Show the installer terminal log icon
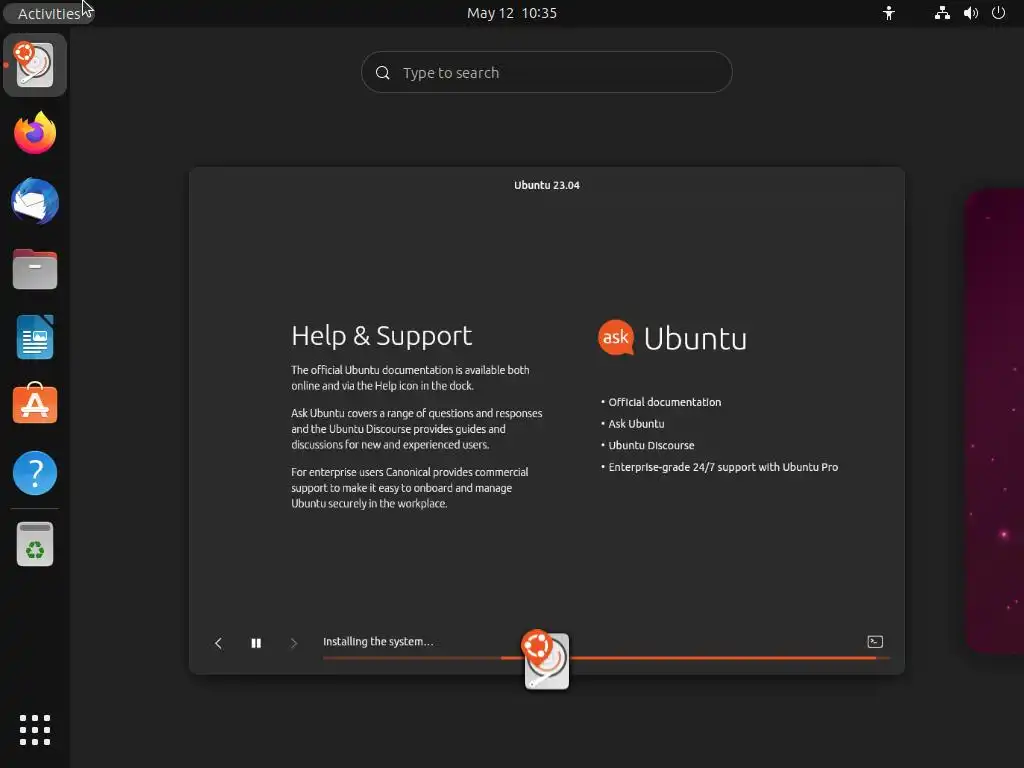 [874, 642]
